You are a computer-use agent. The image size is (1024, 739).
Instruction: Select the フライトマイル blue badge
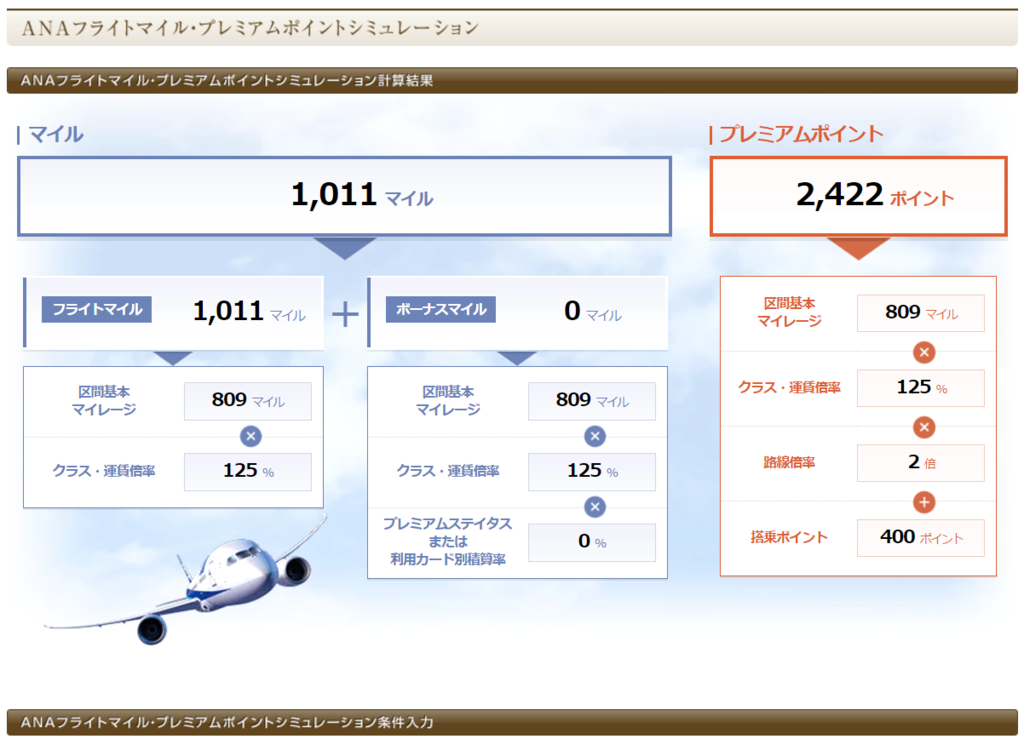(97, 309)
